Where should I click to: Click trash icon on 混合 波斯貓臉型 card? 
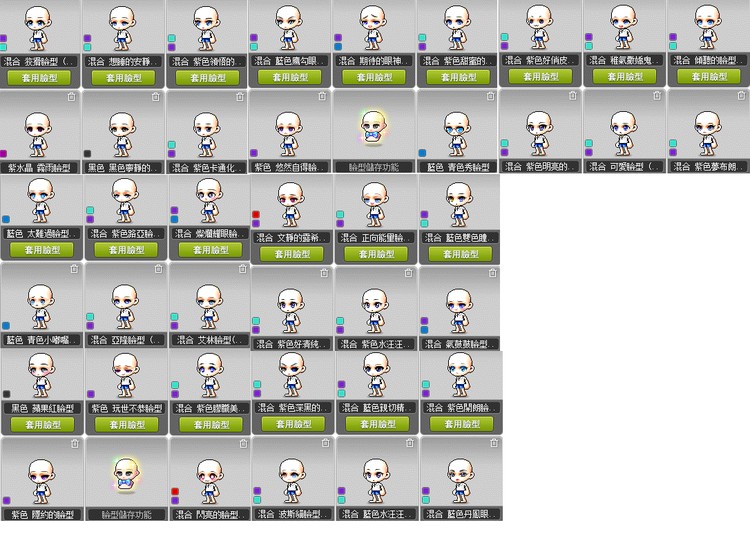coord(325,443)
